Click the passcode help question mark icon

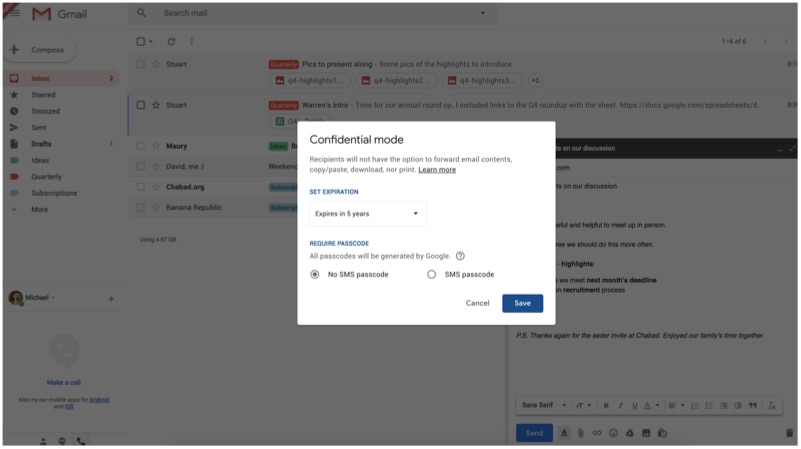click(x=460, y=256)
